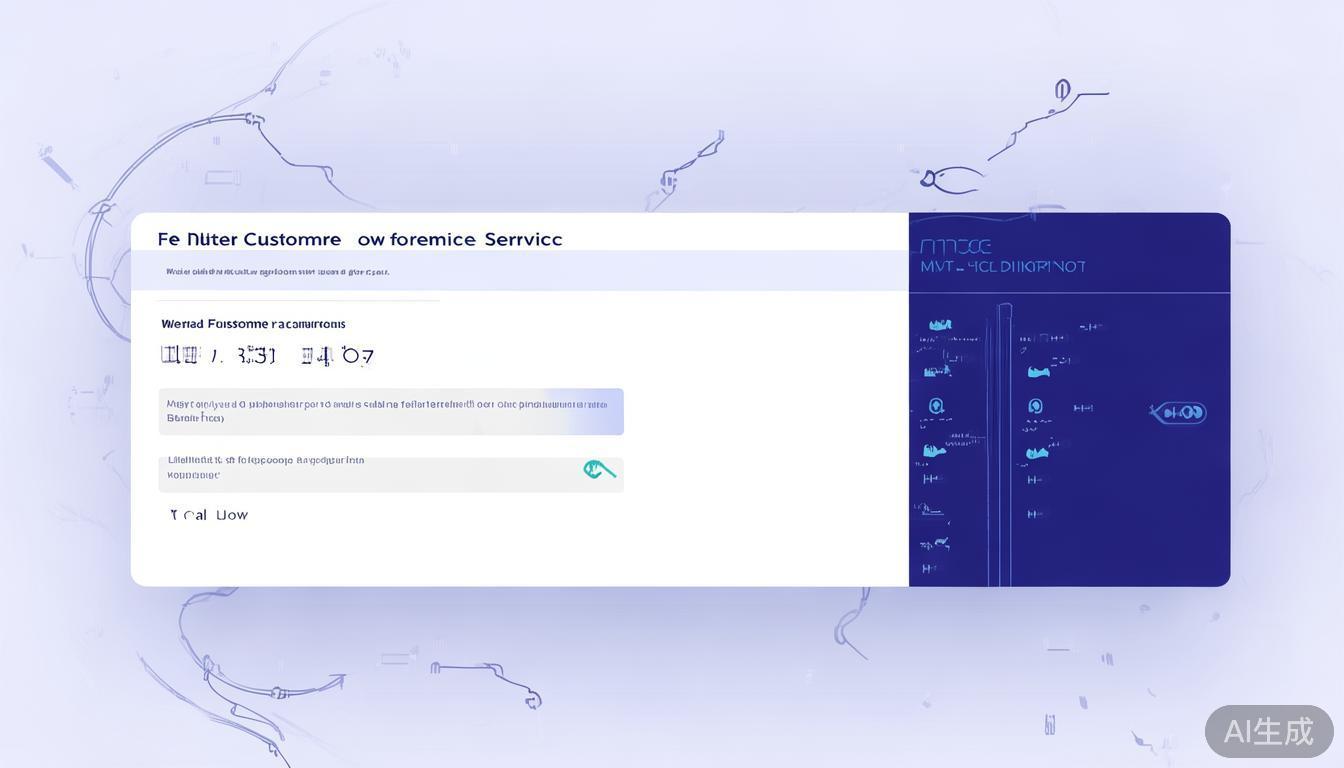Click the teal eye icon in the gray field
Screen dimensions: 1344x768
pos(599,469)
